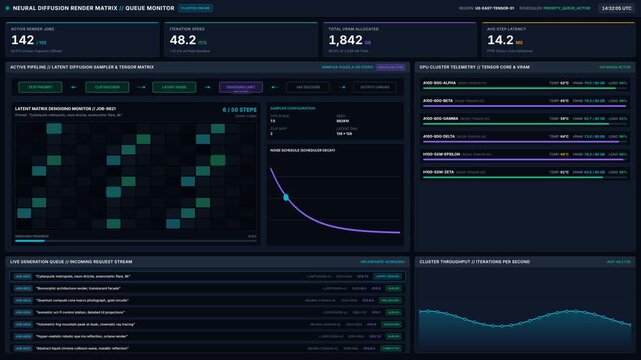This screenshot has height=360, width=641.
Task: Click the purple precision badge in pipeline header
Action: (390, 67)
